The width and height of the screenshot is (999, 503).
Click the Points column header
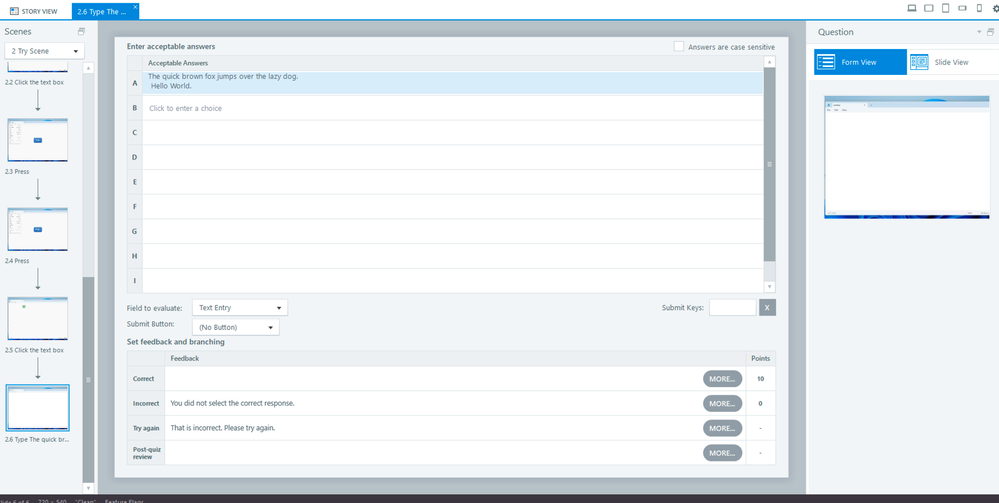click(x=761, y=358)
